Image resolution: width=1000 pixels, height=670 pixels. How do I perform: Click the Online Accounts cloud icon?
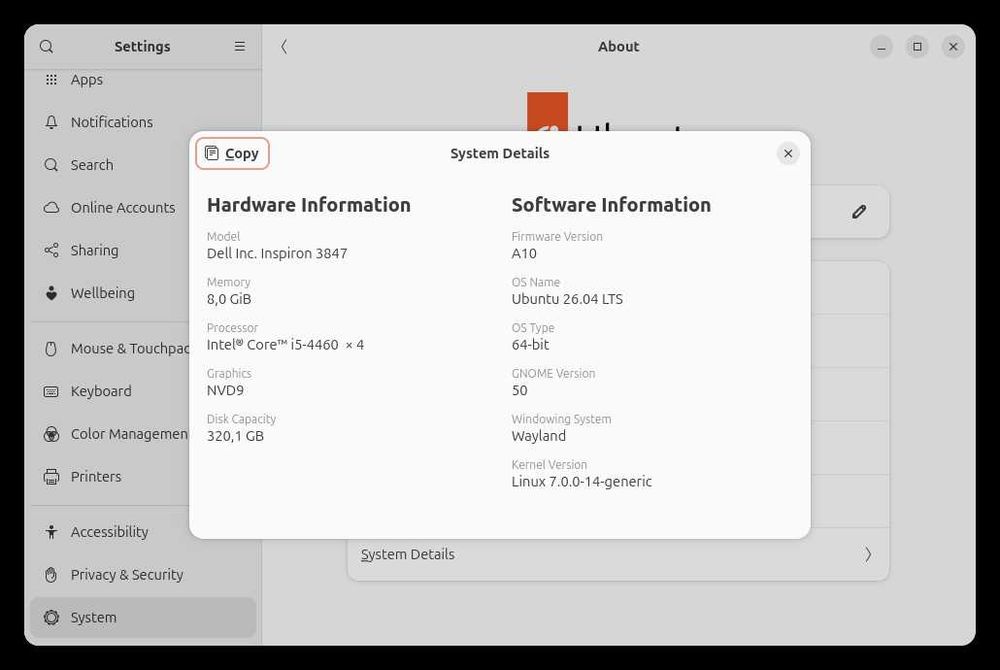click(52, 208)
